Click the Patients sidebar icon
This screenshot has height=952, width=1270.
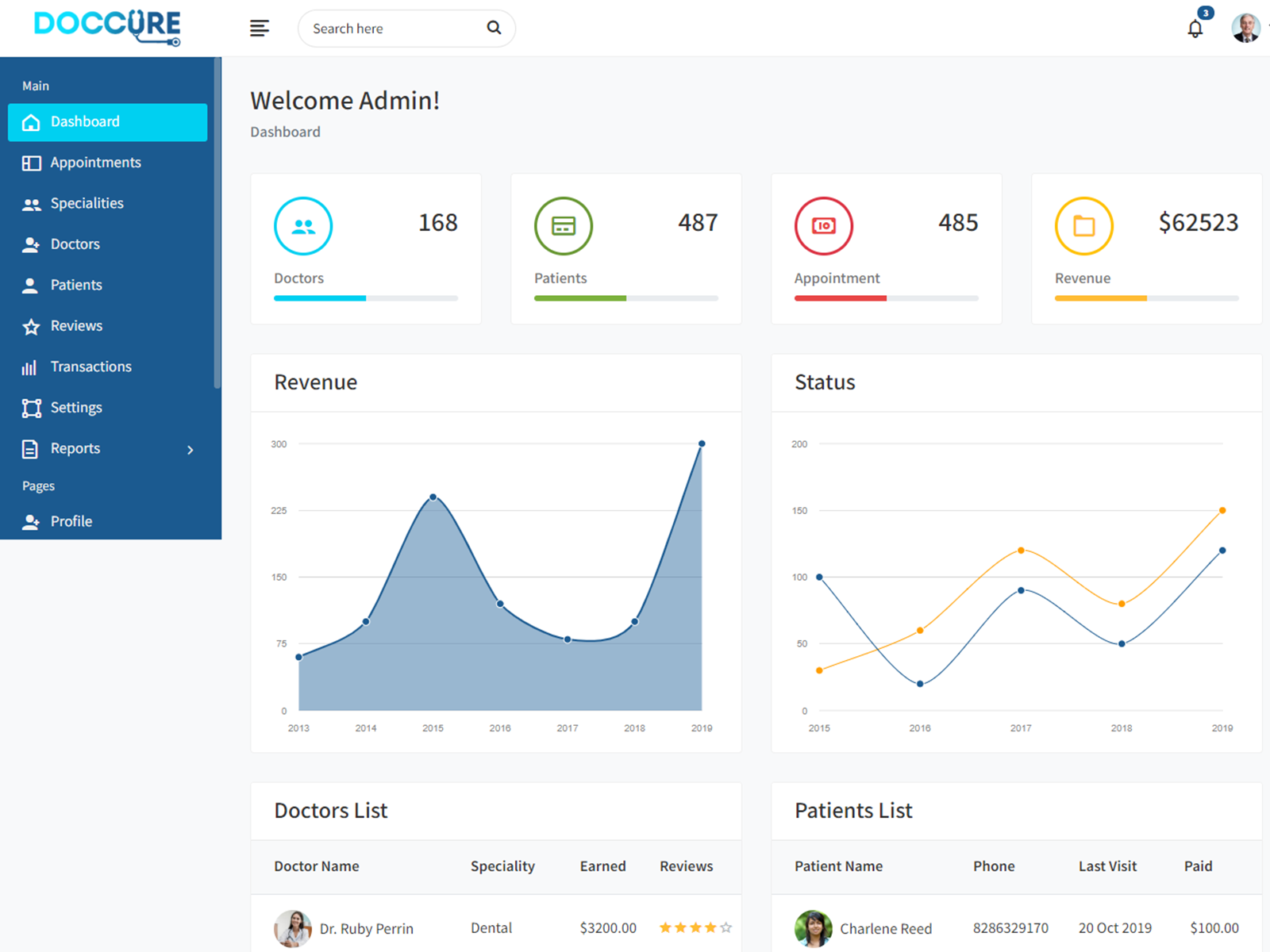pos(31,285)
